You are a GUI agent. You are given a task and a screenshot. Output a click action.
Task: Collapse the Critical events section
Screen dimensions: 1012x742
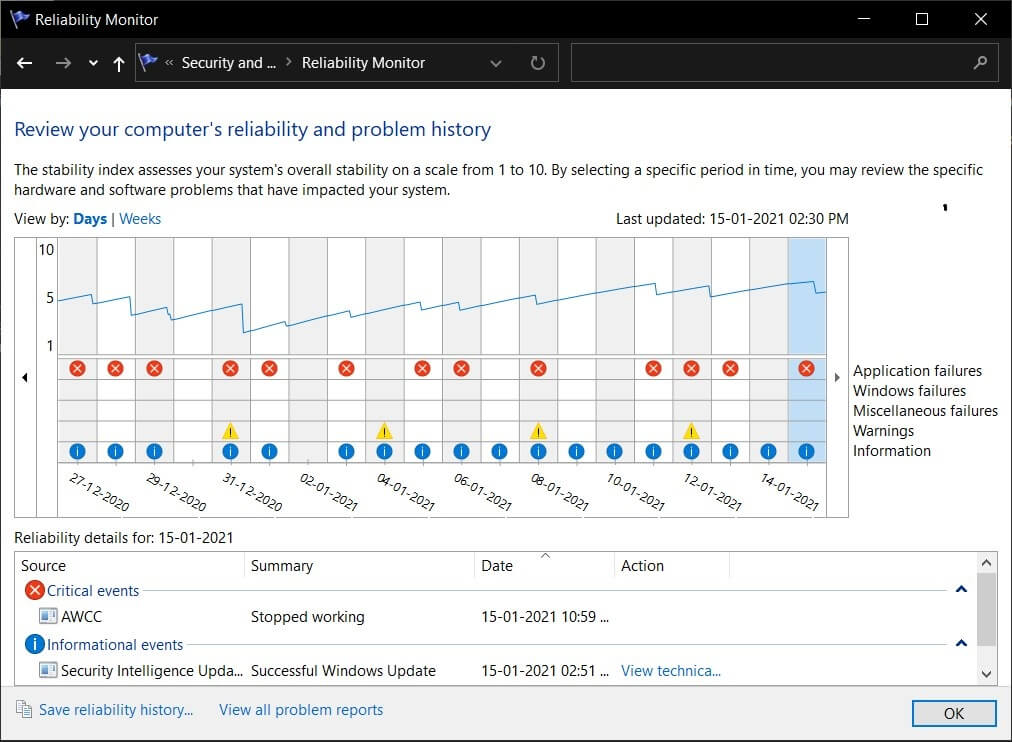click(x=961, y=589)
